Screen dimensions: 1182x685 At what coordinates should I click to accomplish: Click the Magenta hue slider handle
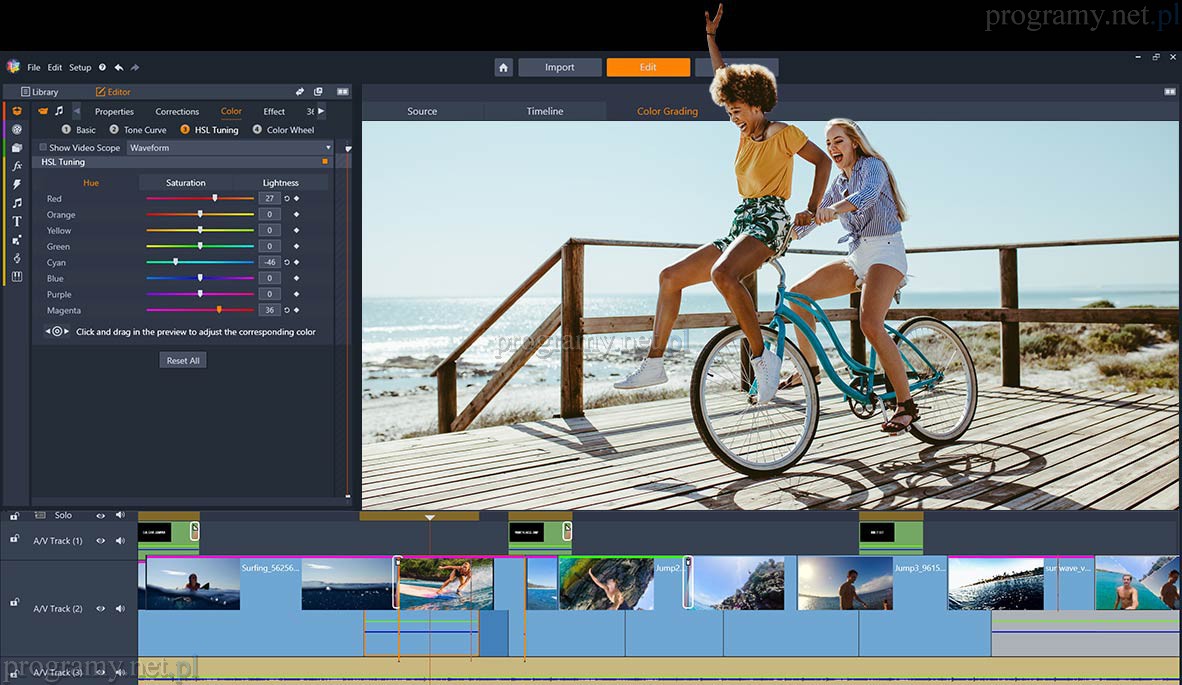219,310
